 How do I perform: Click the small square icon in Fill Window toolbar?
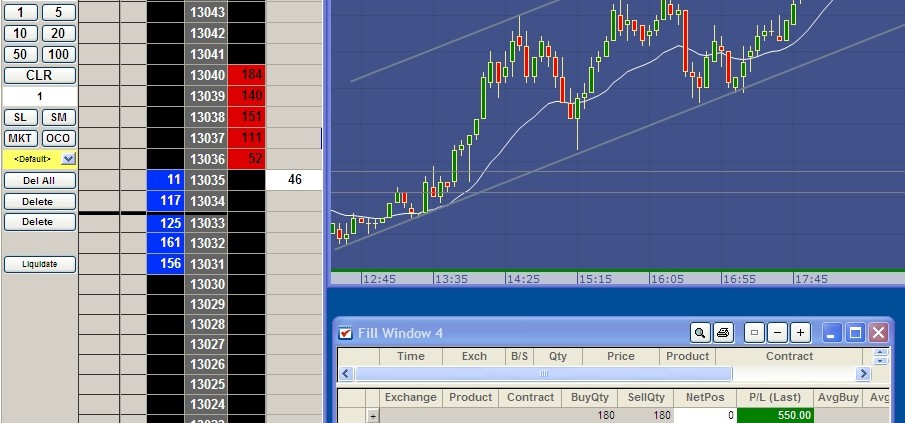coord(755,333)
